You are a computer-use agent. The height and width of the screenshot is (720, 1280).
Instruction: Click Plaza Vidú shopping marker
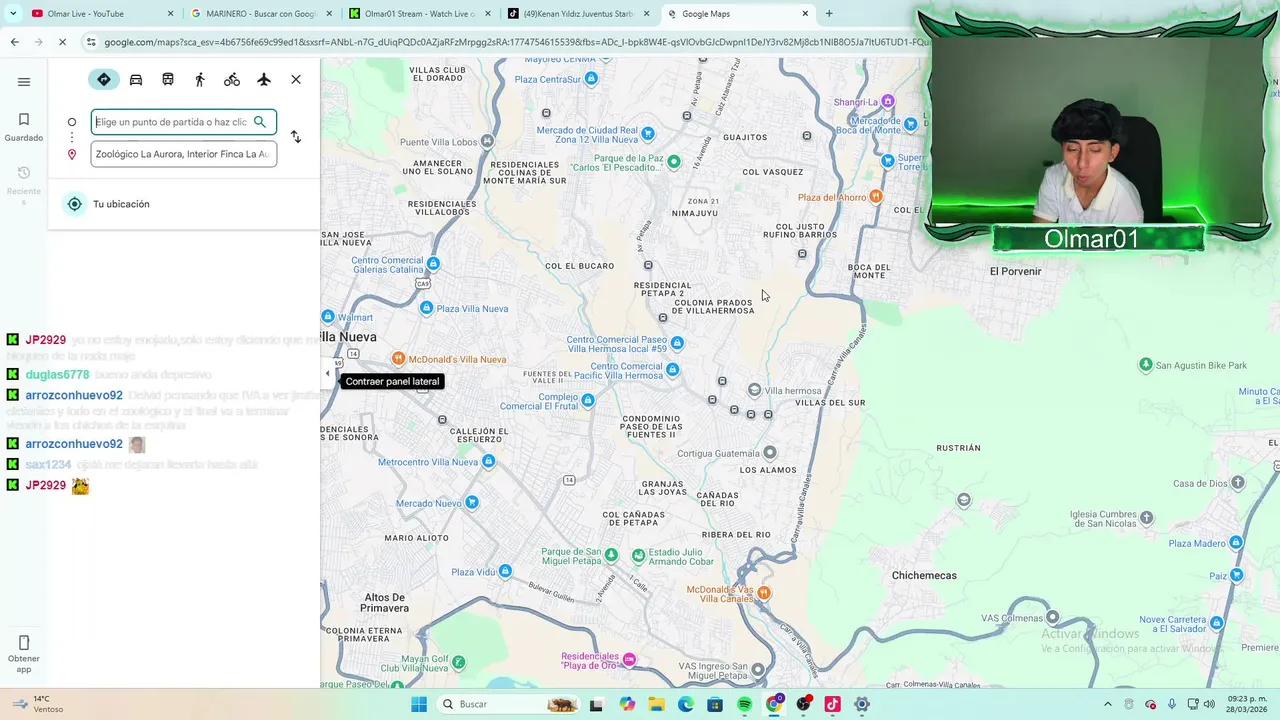505,572
